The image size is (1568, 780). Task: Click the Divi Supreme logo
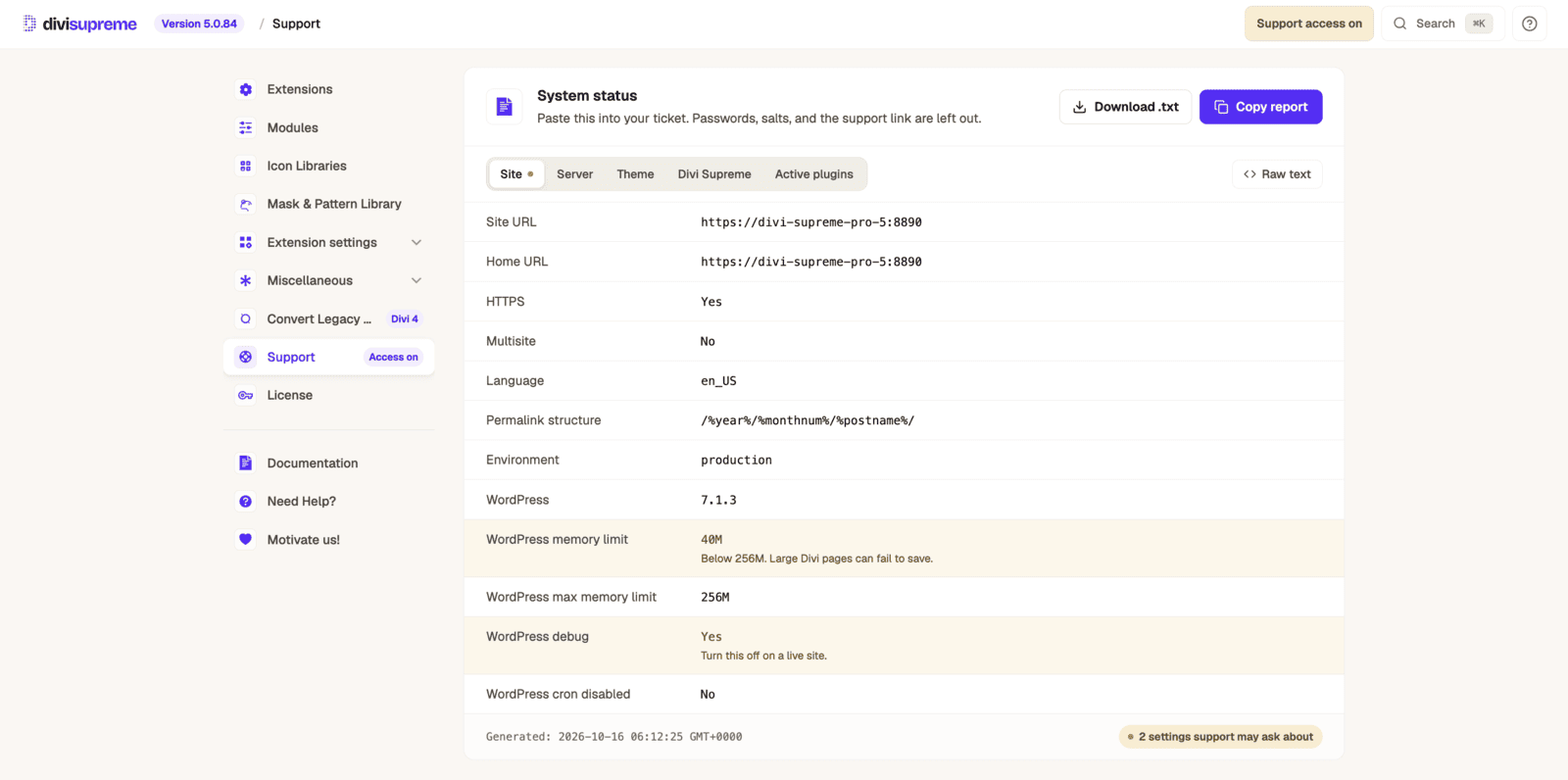80,24
